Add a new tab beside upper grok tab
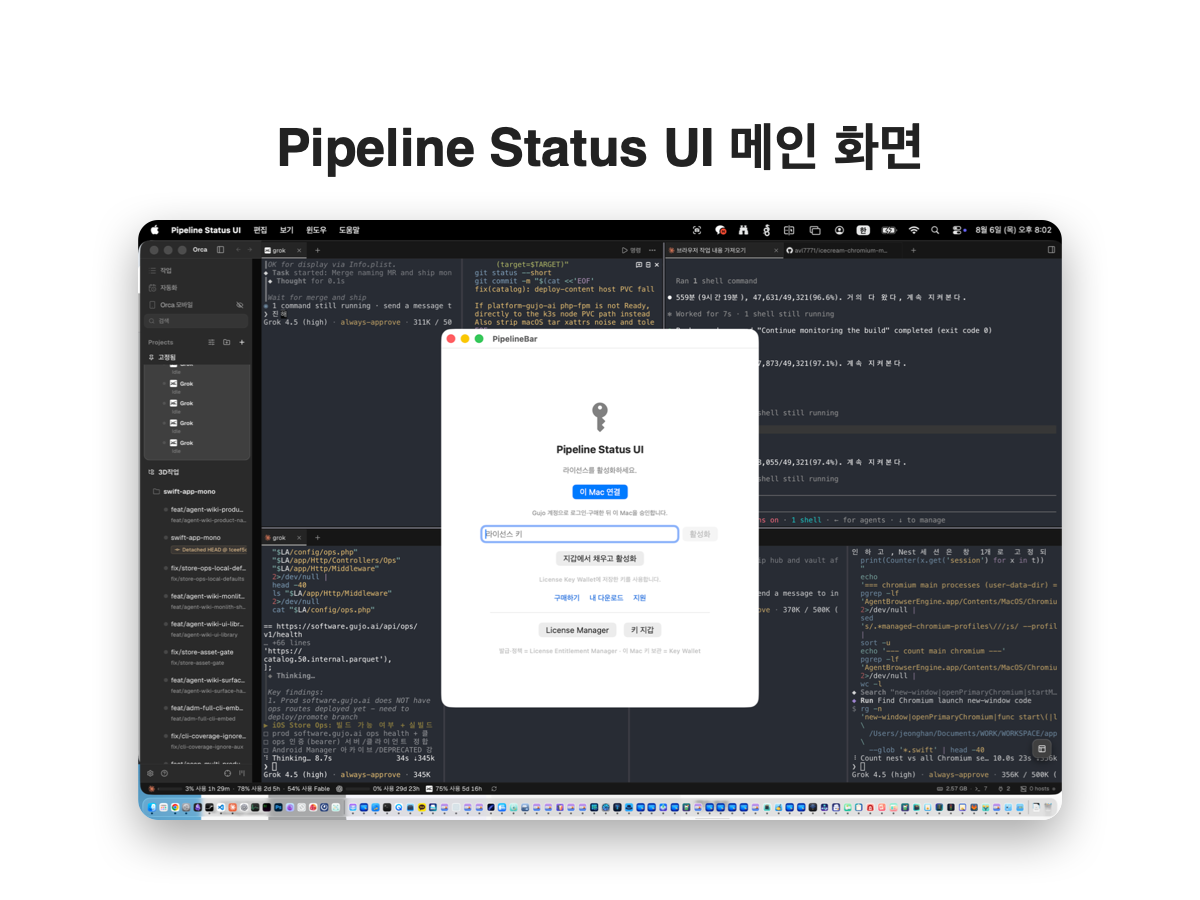 click(x=318, y=249)
